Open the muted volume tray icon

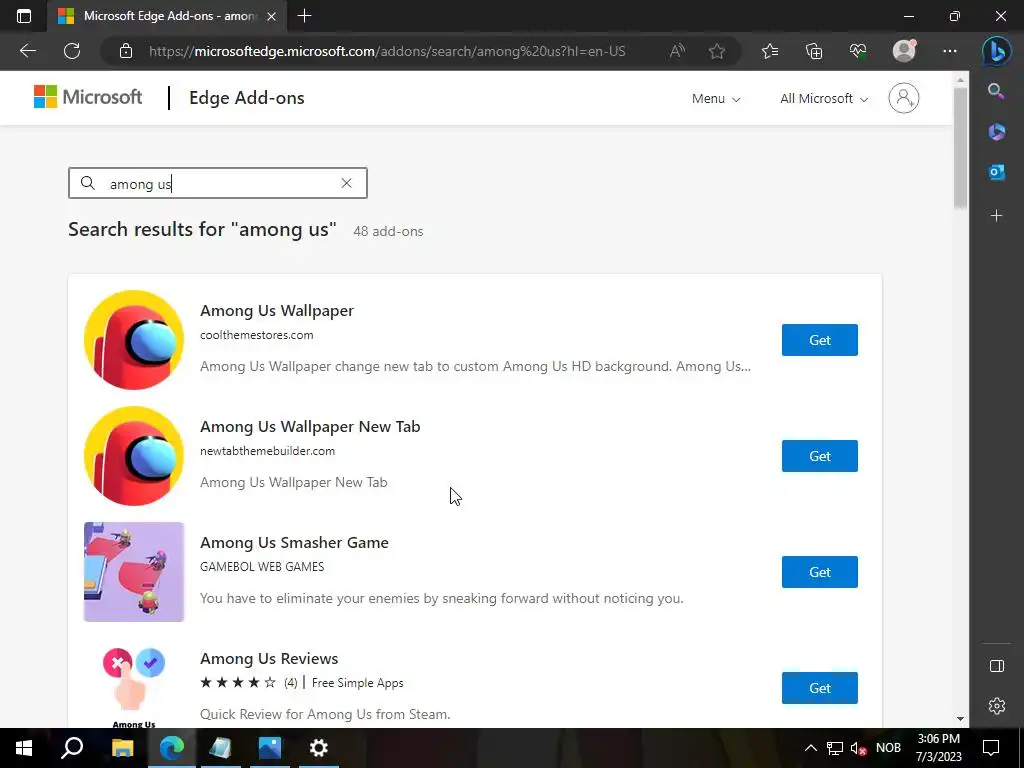[858, 748]
